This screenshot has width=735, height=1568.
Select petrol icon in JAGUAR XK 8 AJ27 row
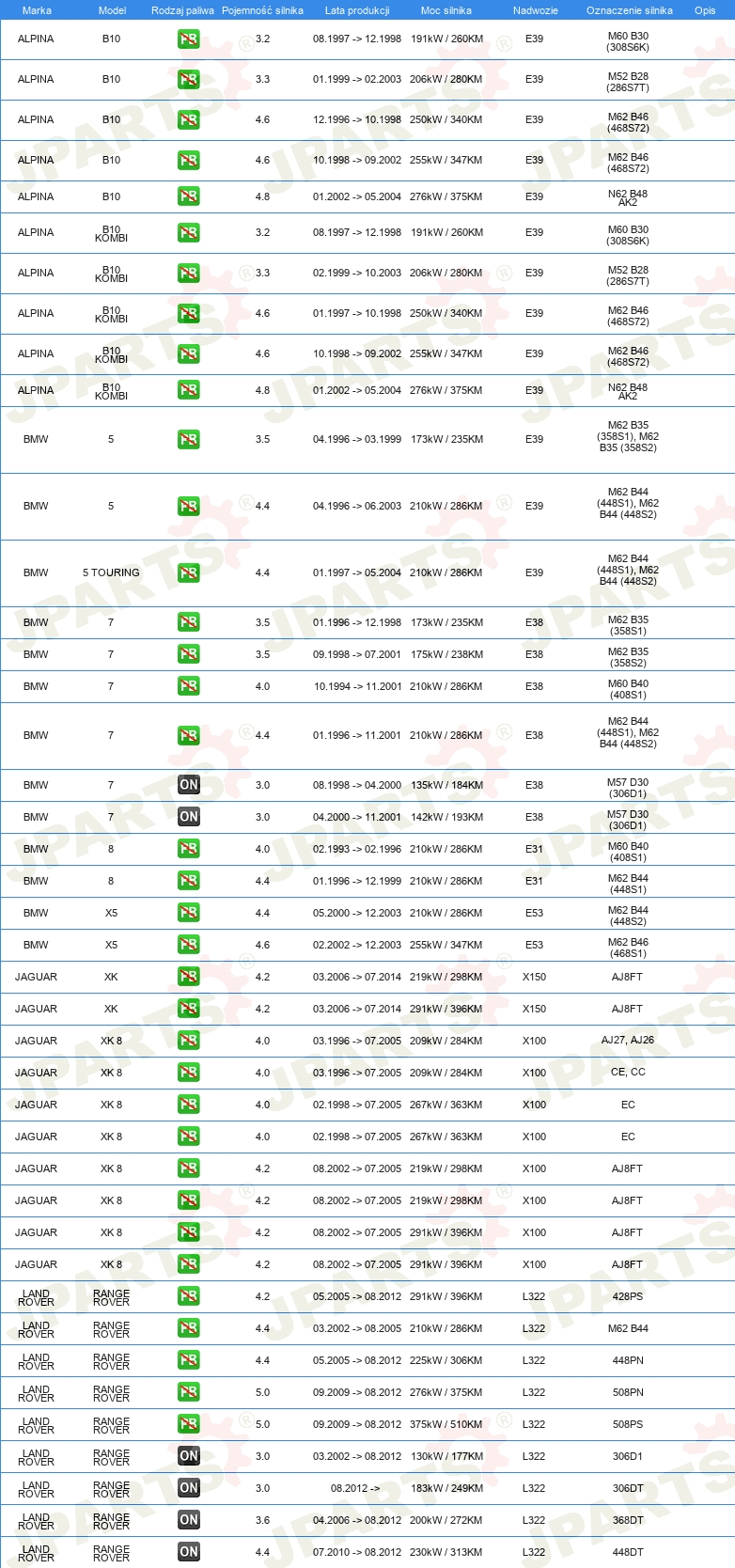[x=189, y=1041]
